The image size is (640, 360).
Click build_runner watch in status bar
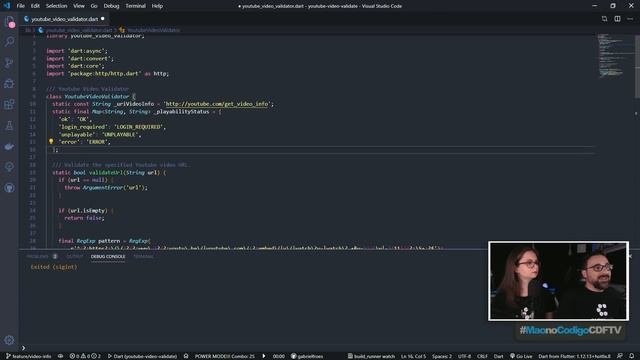pyautogui.click(x=371, y=356)
